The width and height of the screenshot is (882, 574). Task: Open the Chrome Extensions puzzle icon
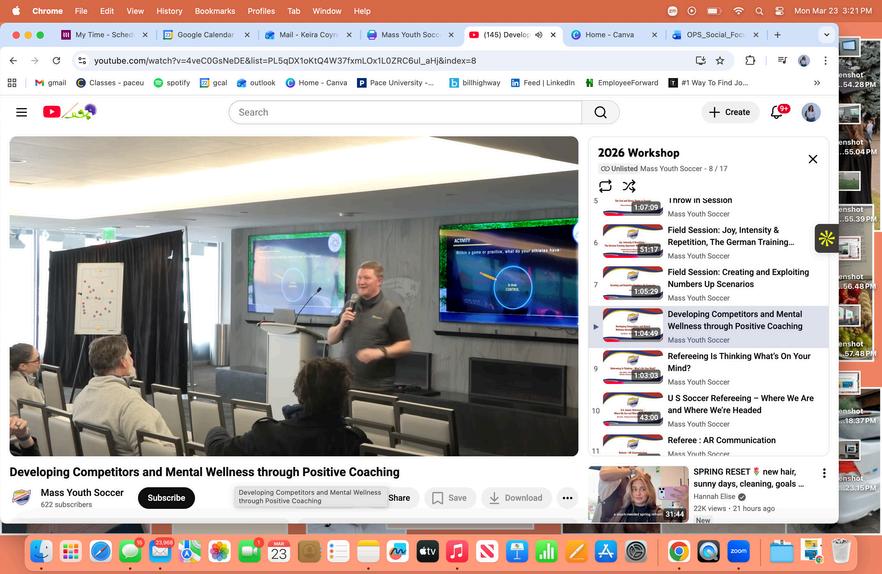750,60
